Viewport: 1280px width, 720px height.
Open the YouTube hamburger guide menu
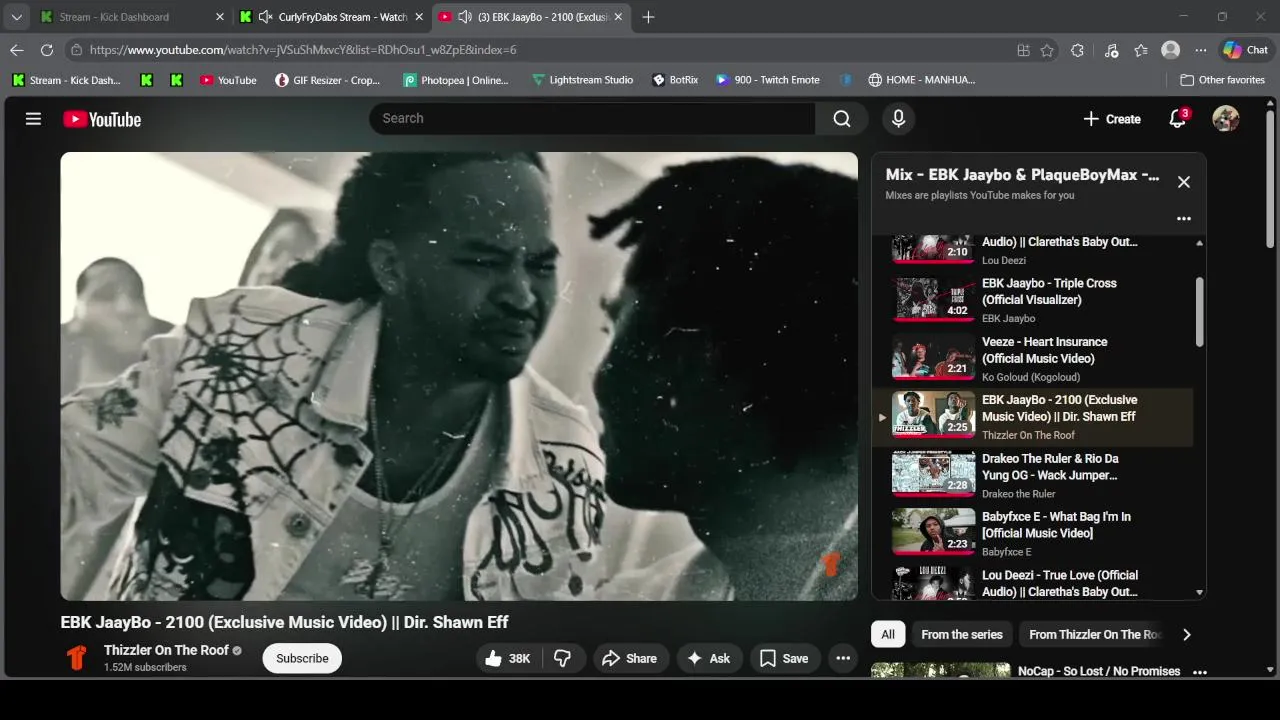coord(33,119)
